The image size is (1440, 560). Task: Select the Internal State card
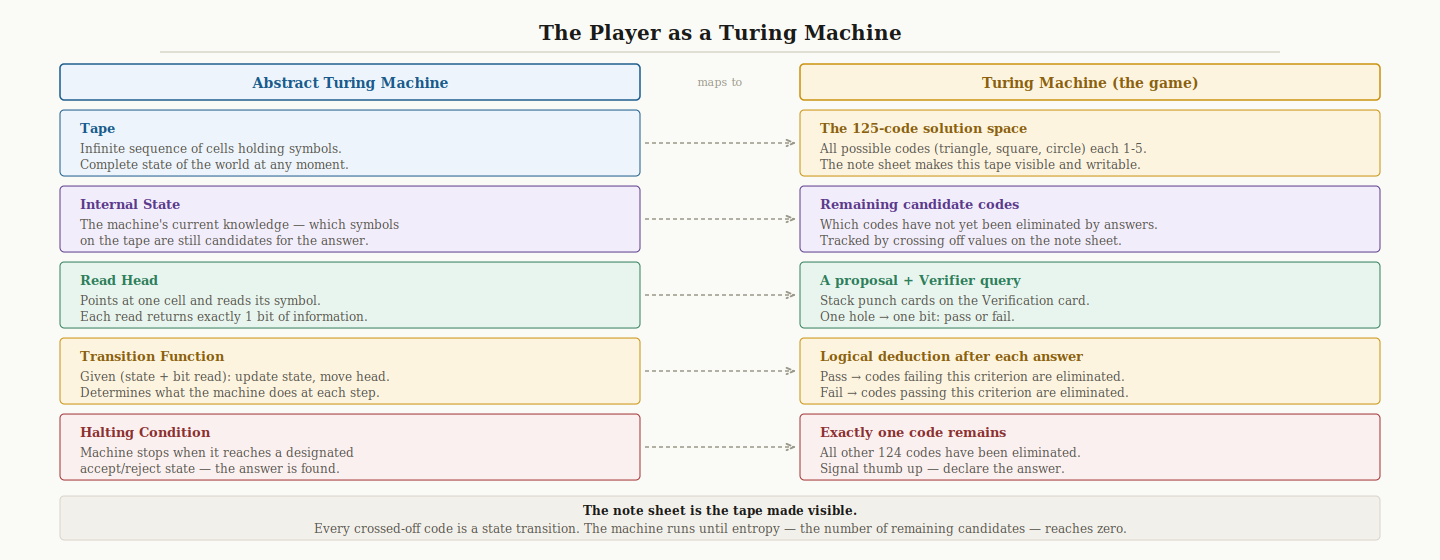350,219
